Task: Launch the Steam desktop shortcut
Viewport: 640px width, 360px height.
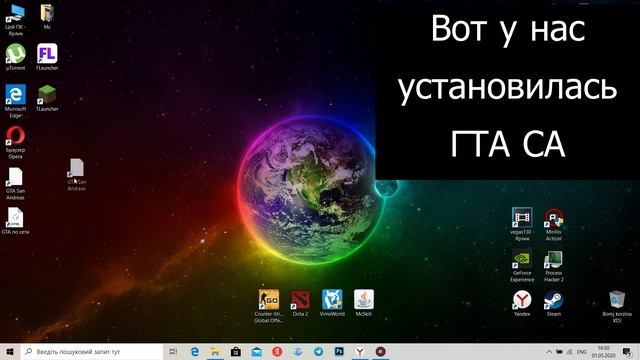Action: point(554,303)
